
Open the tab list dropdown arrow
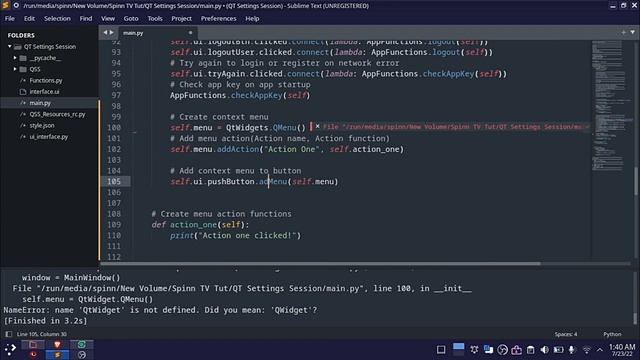632,32
